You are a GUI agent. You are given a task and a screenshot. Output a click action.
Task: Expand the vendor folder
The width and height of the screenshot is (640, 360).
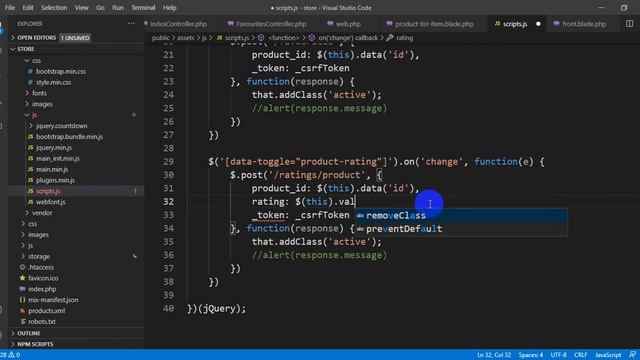click(x=42, y=213)
